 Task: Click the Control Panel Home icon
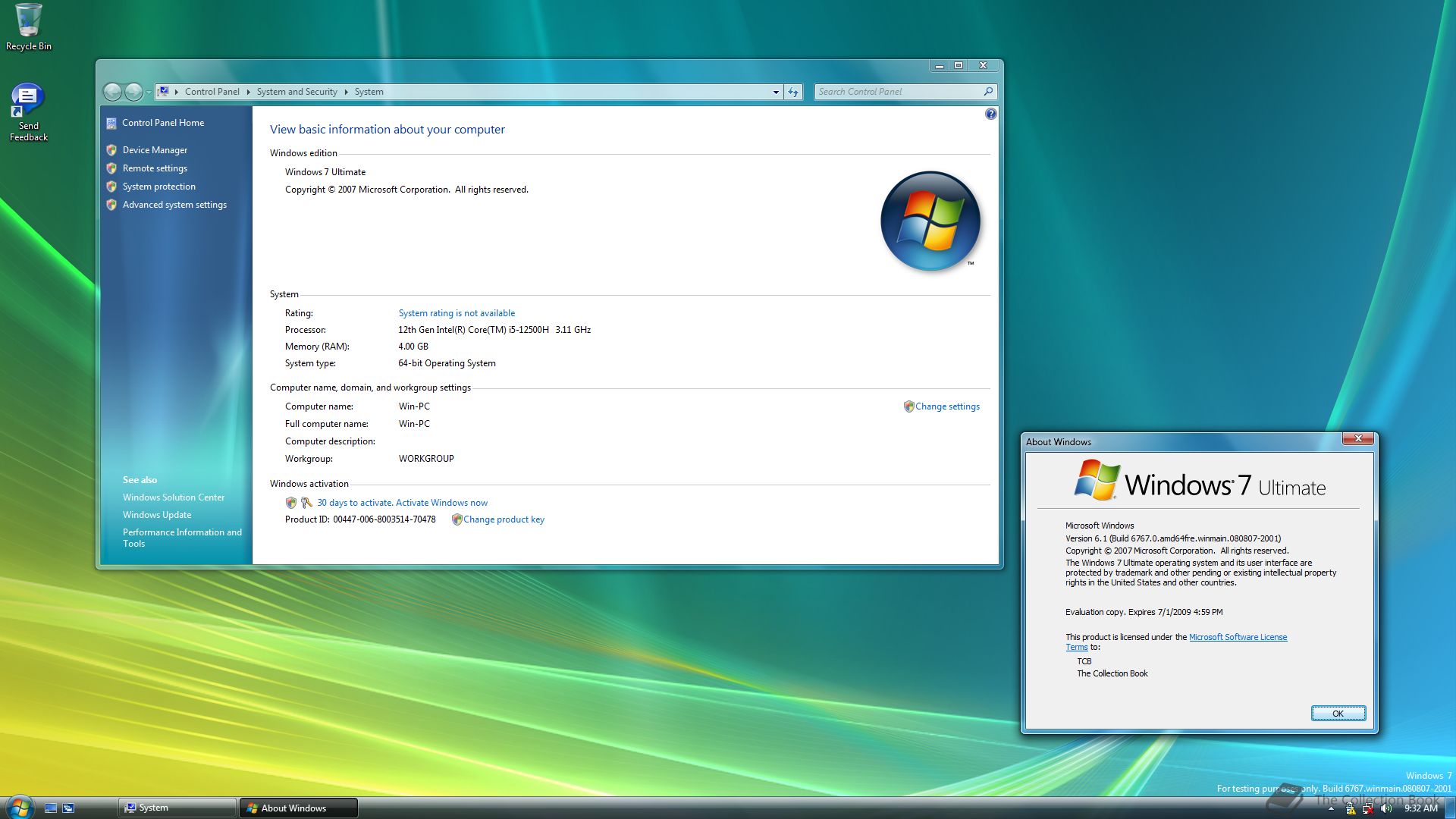tap(111, 123)
